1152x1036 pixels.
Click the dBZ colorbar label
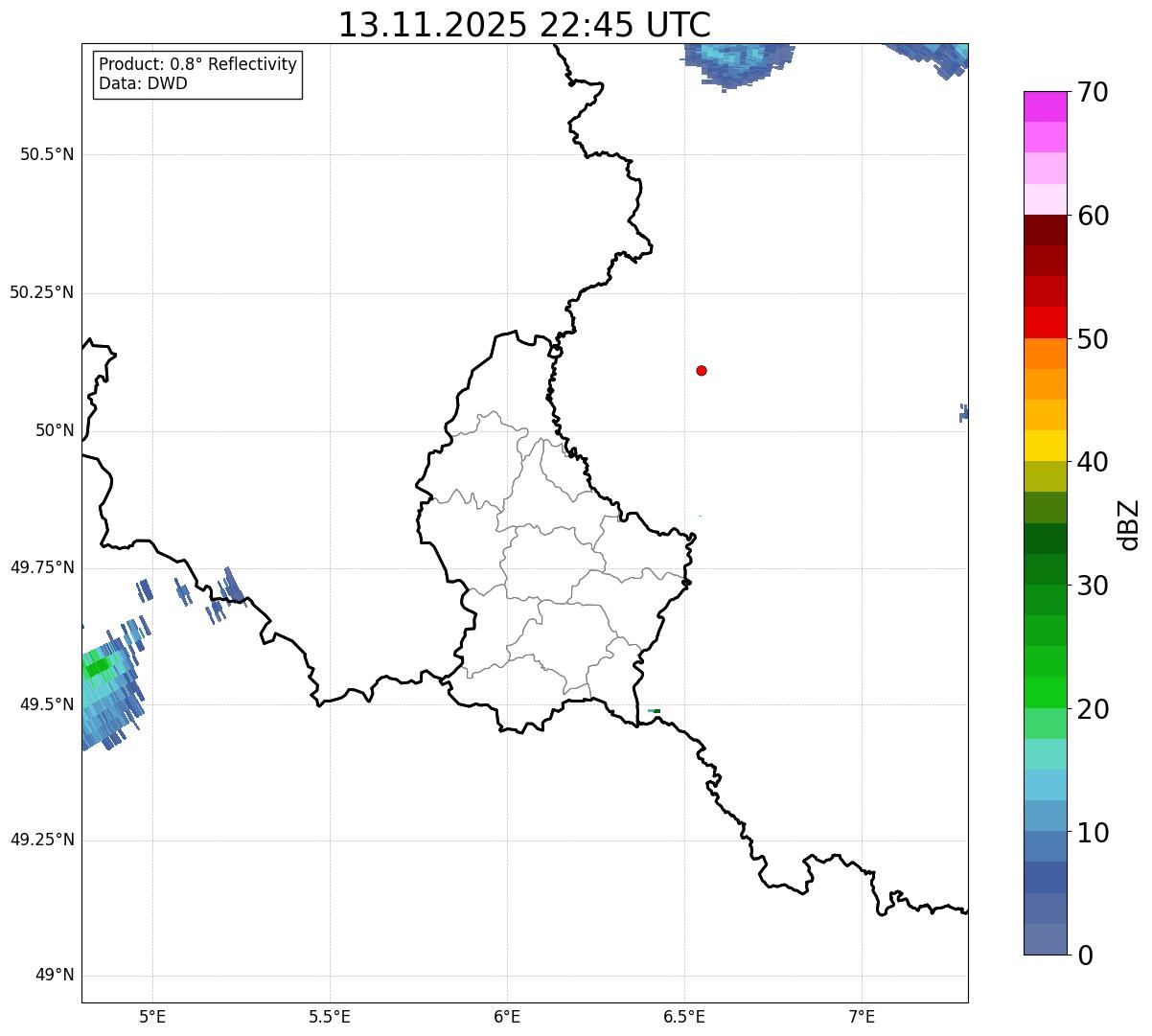(x=1129, y=524)
